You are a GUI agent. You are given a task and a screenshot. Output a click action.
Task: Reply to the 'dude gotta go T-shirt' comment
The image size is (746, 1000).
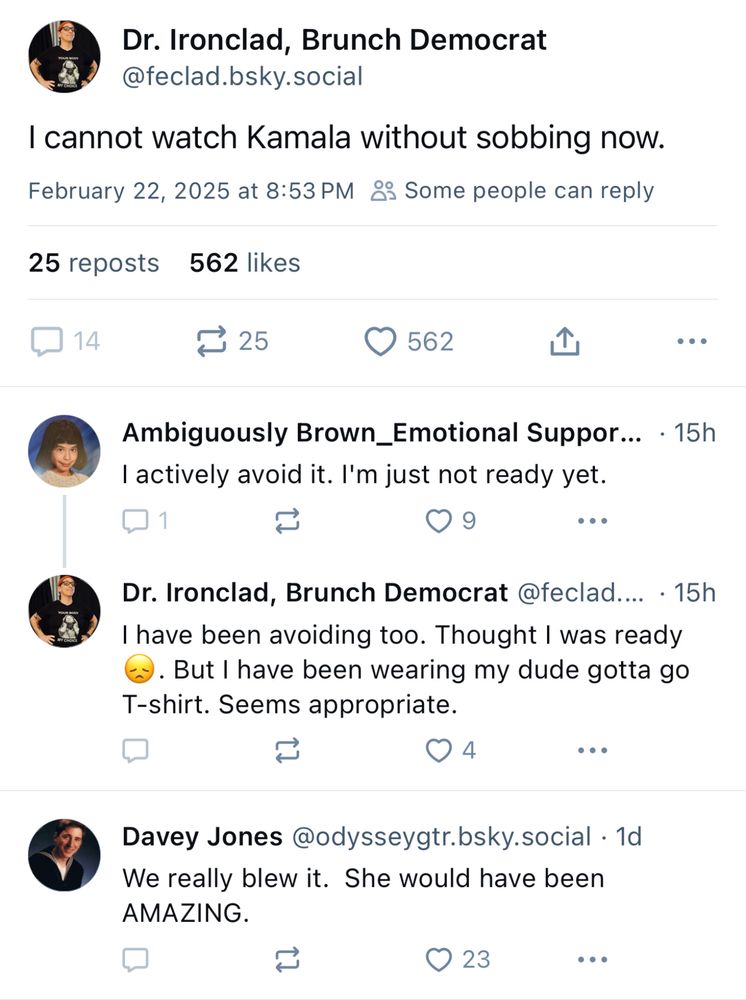(134, 750)
